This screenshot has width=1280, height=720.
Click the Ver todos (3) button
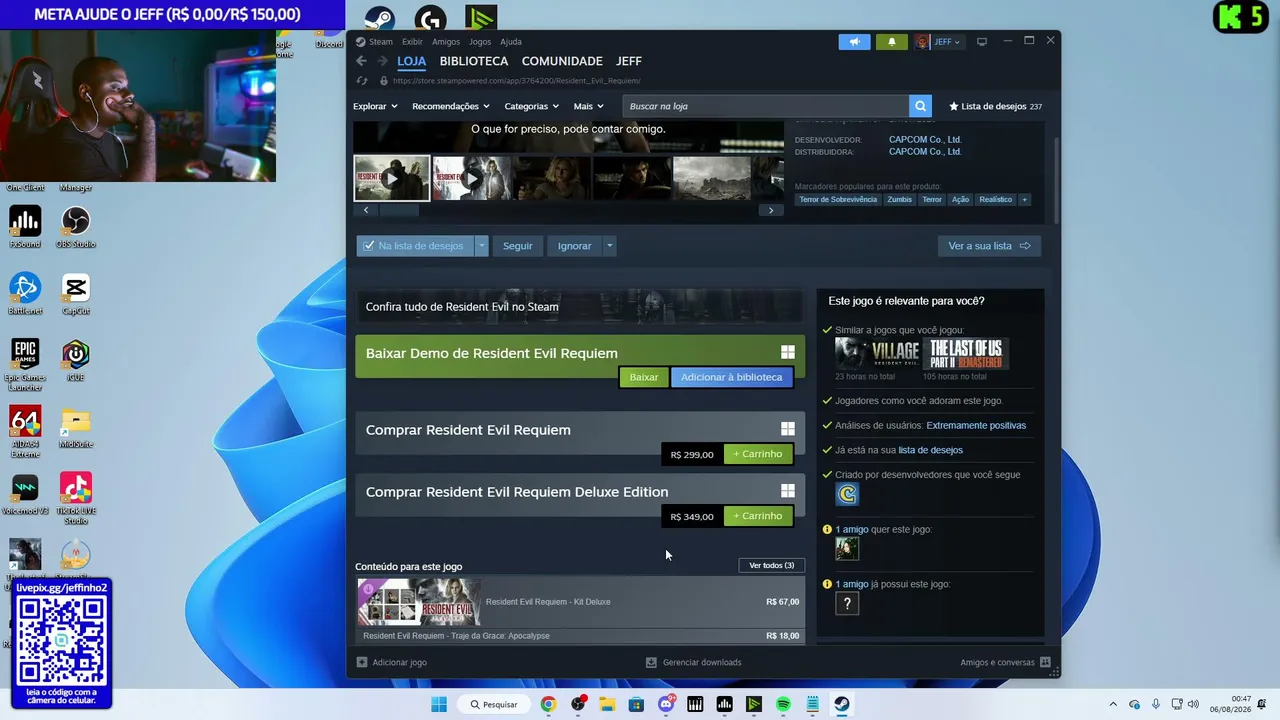pos(772,565)
